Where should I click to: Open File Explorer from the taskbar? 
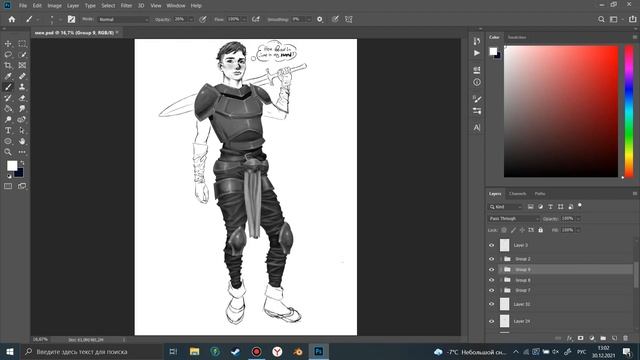pyautogui.click(x=194, y=351)
